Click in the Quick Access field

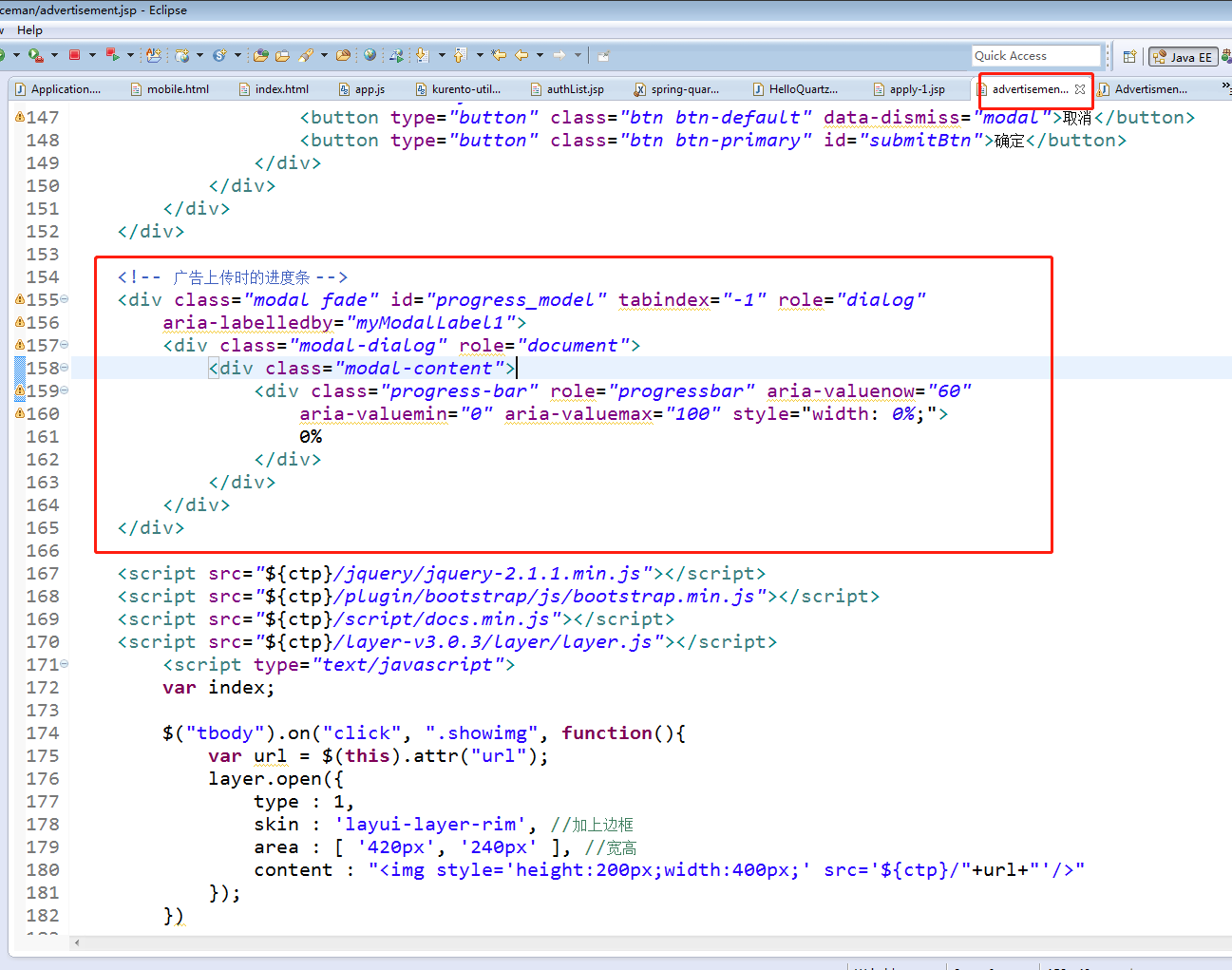pyautogui.click(x=1035, y=56)
